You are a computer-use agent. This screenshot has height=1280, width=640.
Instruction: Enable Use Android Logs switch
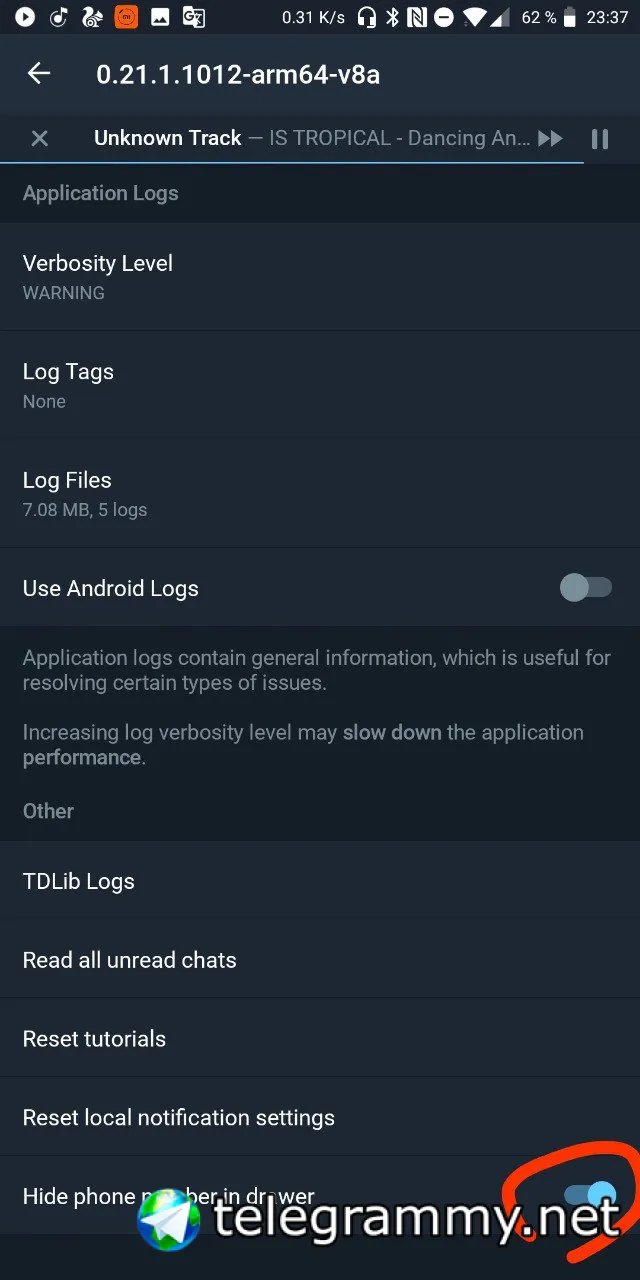586,588
